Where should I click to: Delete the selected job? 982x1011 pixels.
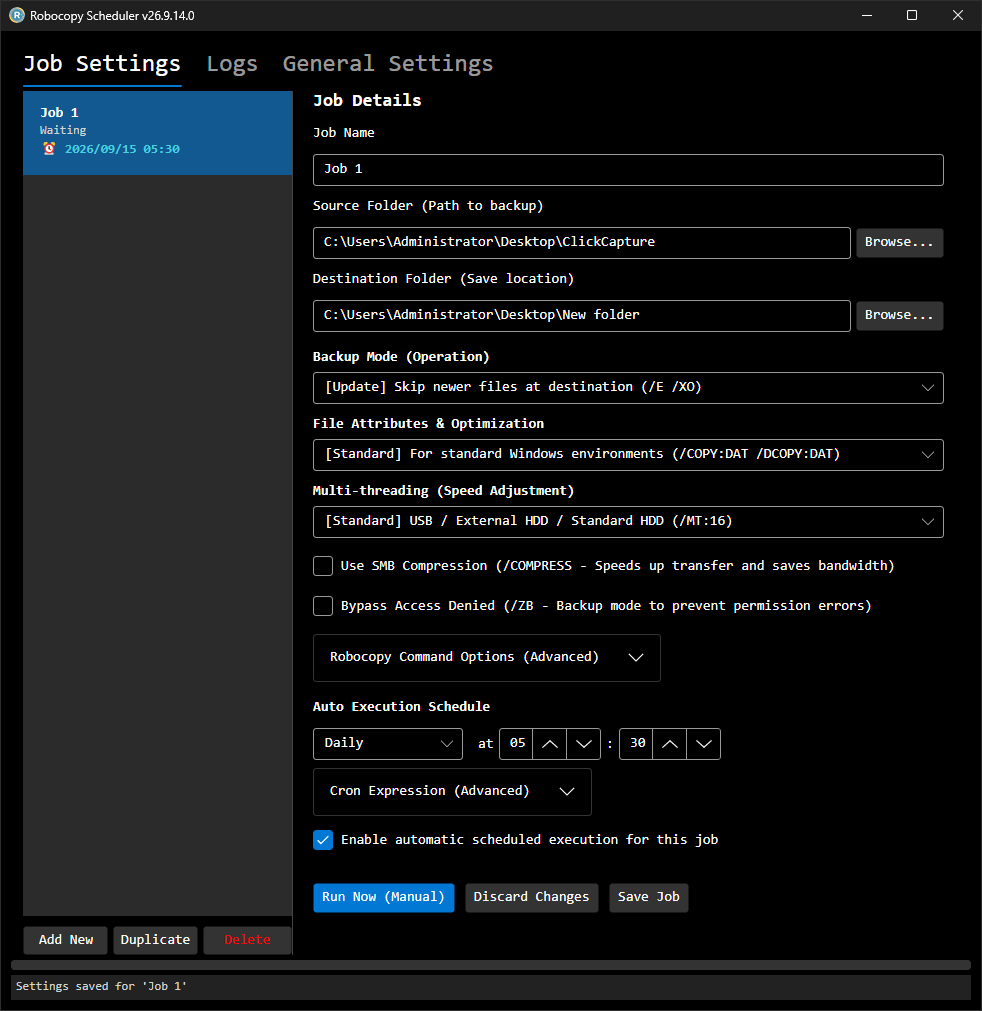pyautogui.click(x=247, y=940)
